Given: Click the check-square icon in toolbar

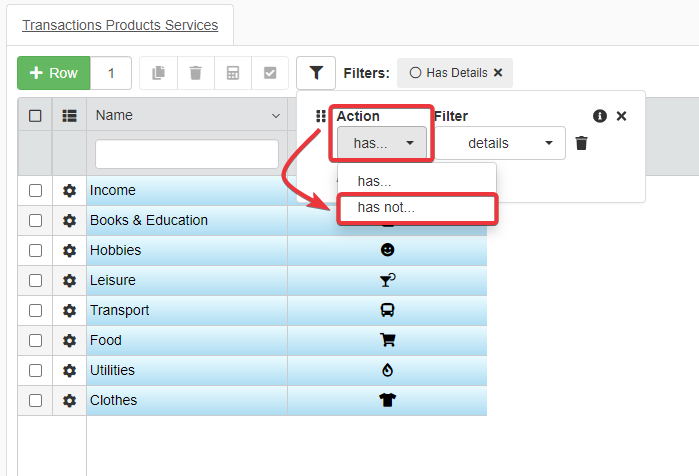Looking at the screenshot, I should click(269, 73).
